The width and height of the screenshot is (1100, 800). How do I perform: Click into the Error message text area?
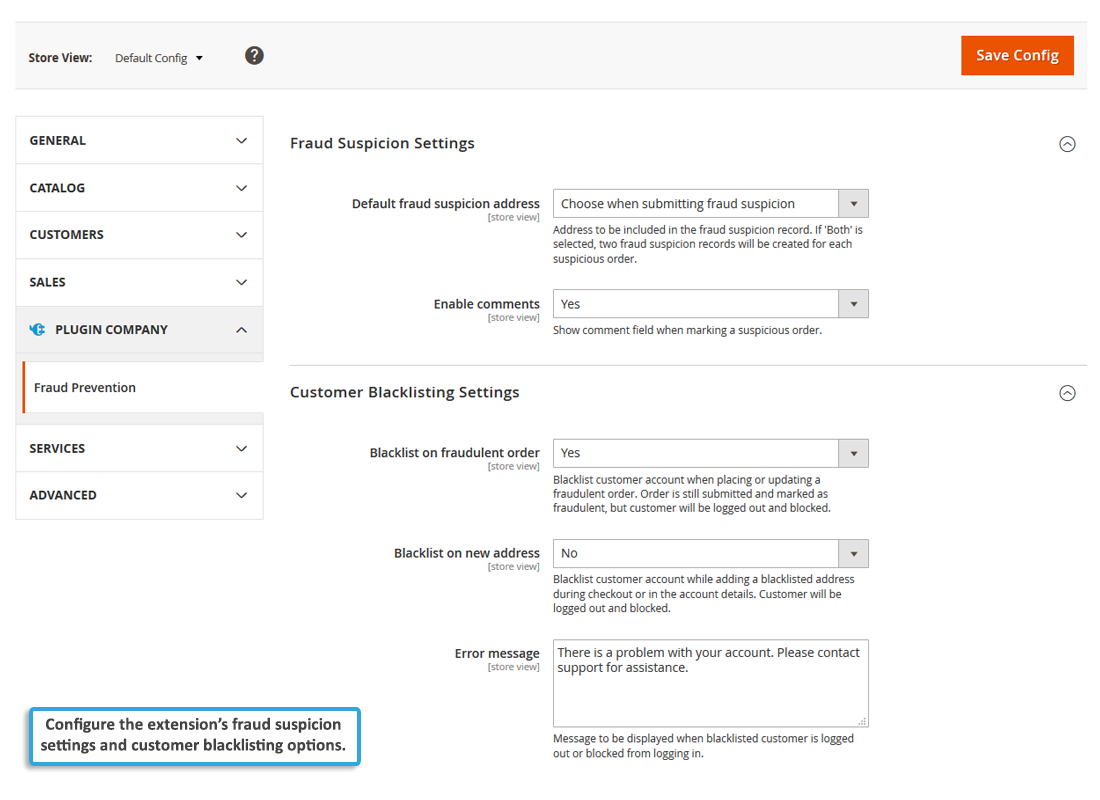710,684
